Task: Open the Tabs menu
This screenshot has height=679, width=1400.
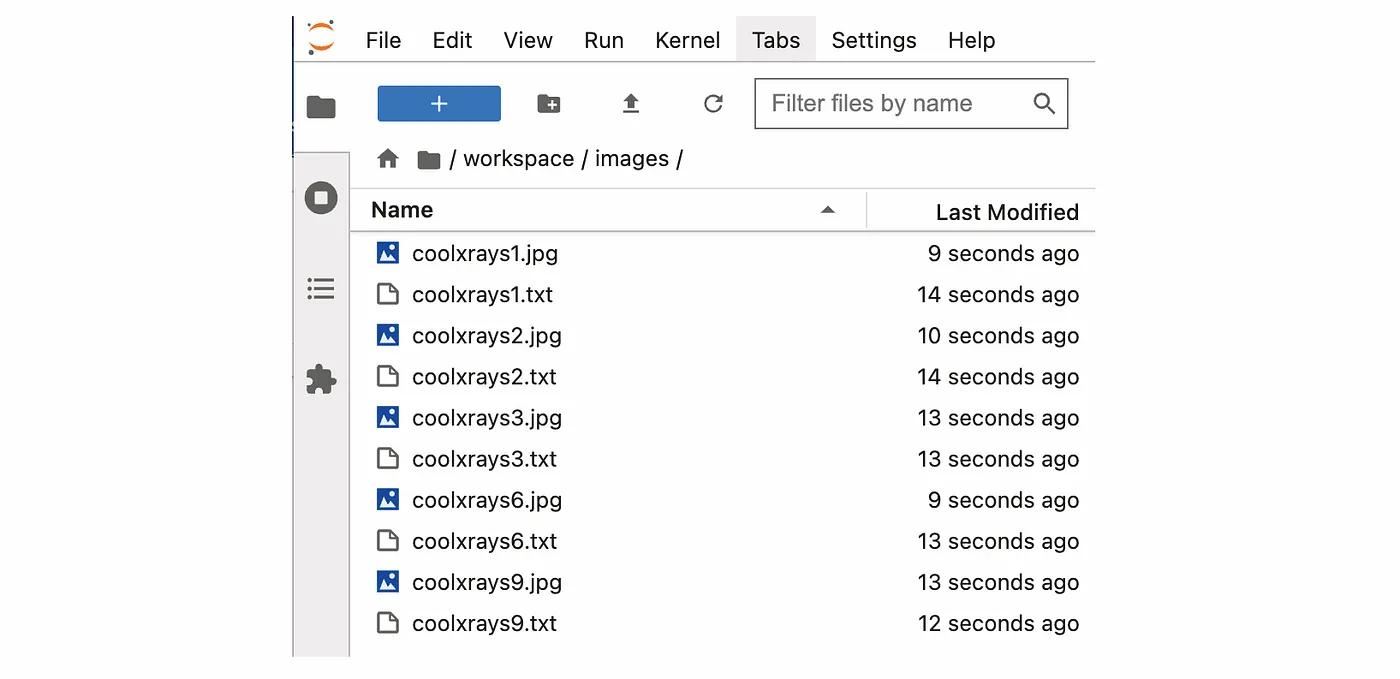Action: (x=776, y=40)
